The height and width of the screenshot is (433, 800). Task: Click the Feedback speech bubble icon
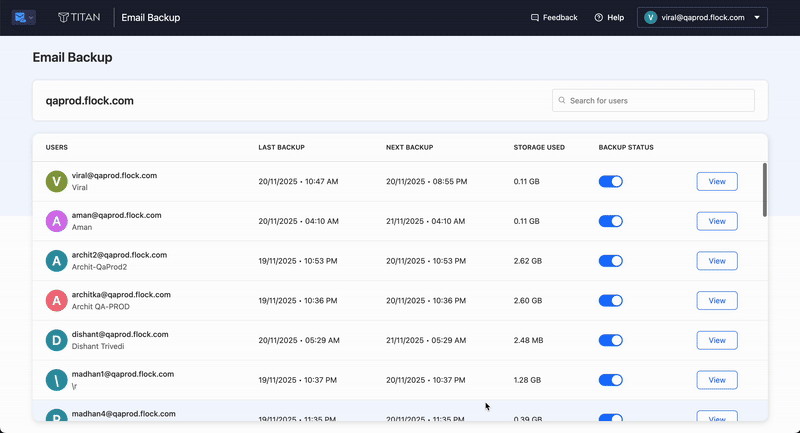click(535, 18)
